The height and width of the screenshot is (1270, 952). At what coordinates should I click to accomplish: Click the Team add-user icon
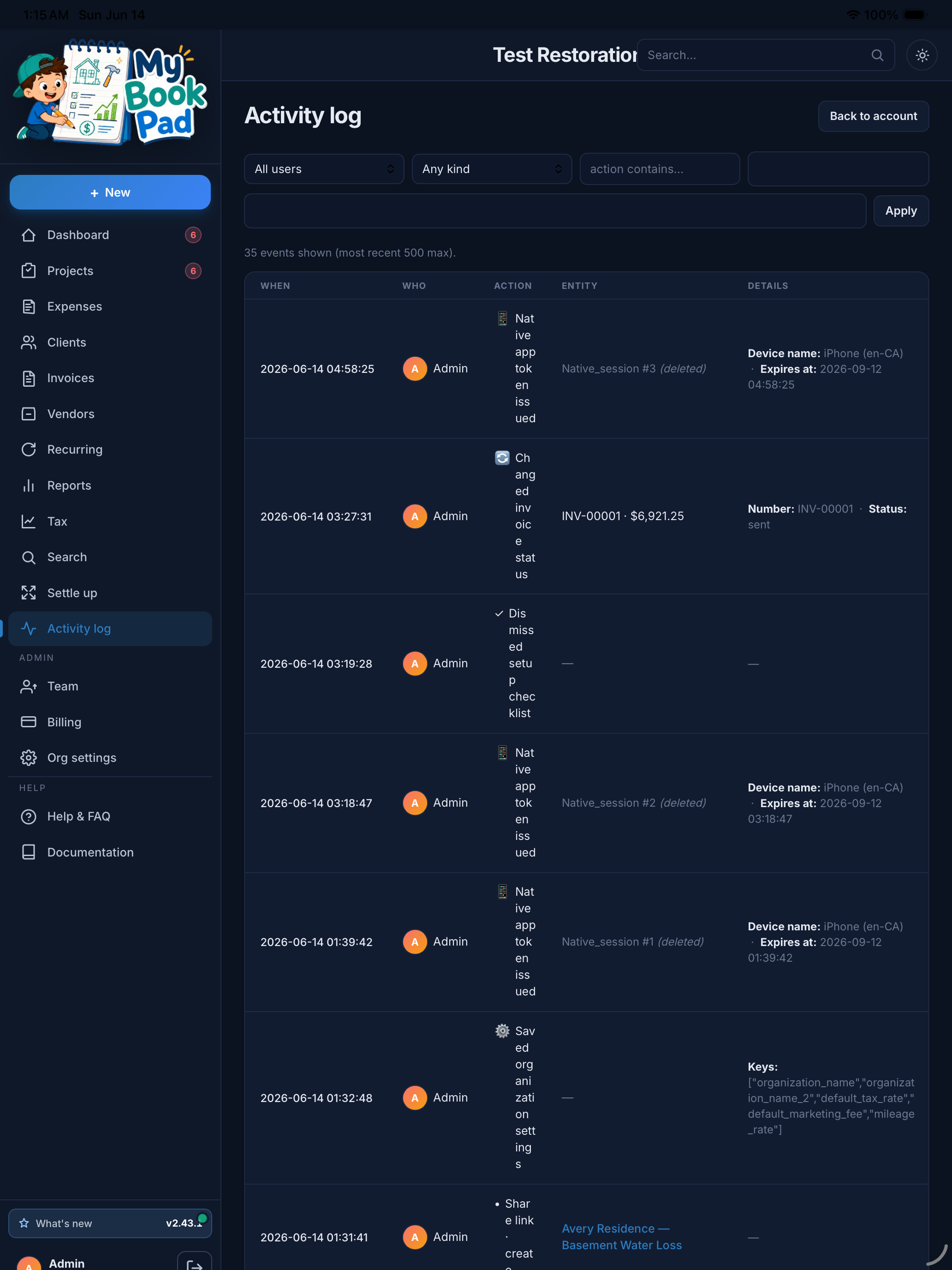click(28, 686)
